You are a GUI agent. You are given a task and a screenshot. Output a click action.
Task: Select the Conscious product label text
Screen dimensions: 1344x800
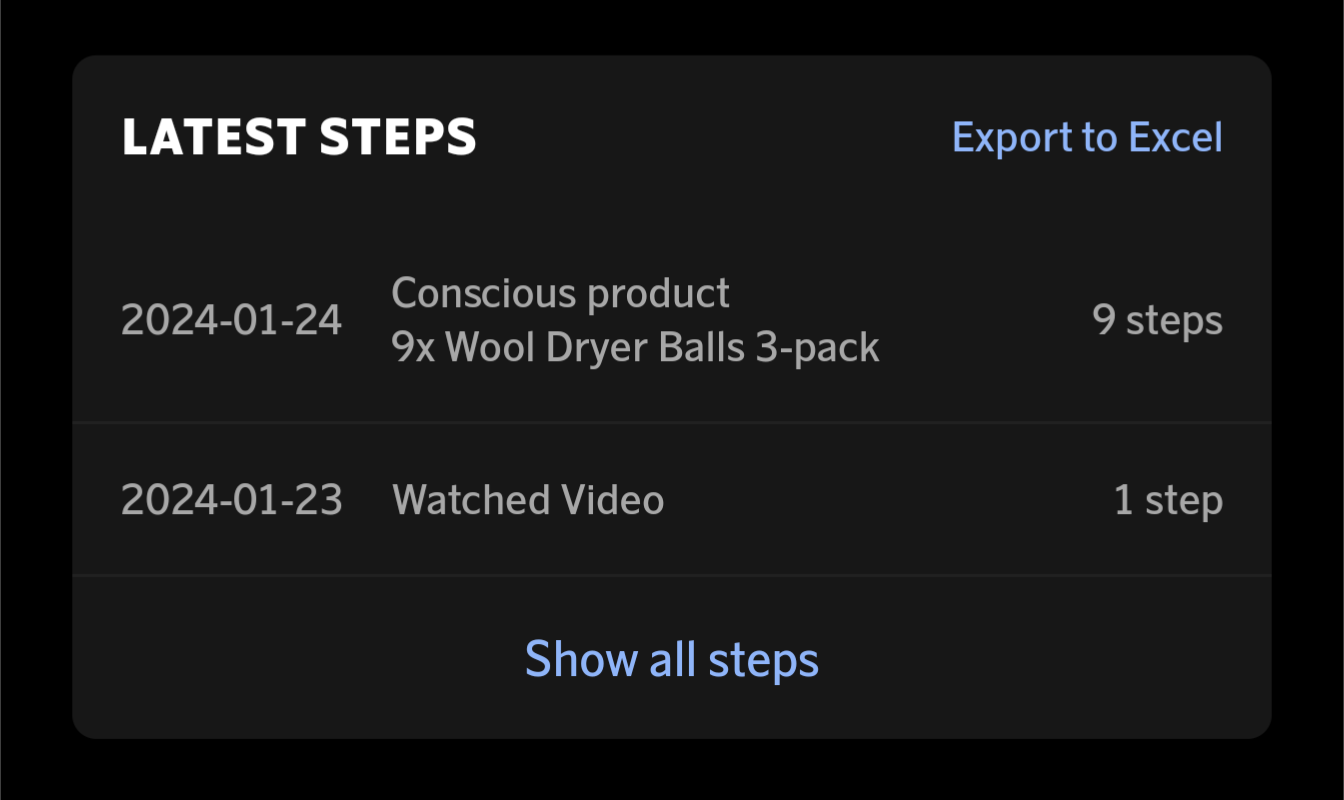coord(560,293)
